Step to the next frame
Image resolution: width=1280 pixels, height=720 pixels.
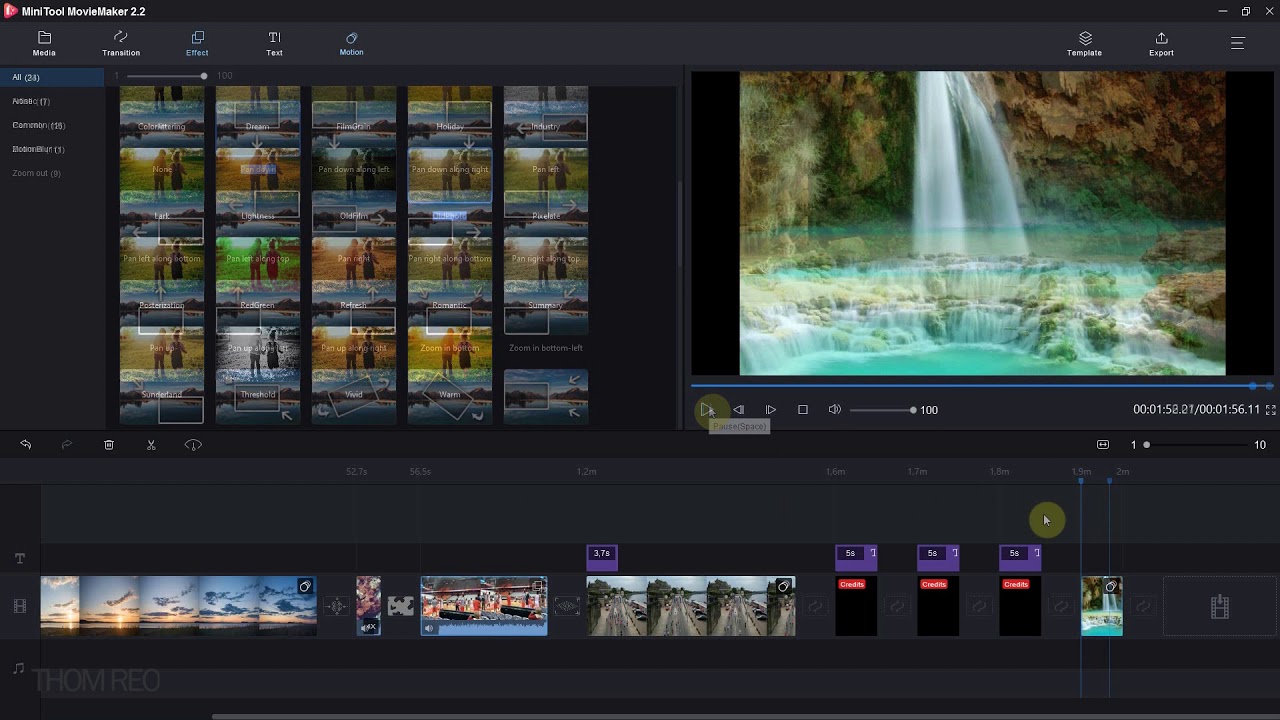pos(770,410)
